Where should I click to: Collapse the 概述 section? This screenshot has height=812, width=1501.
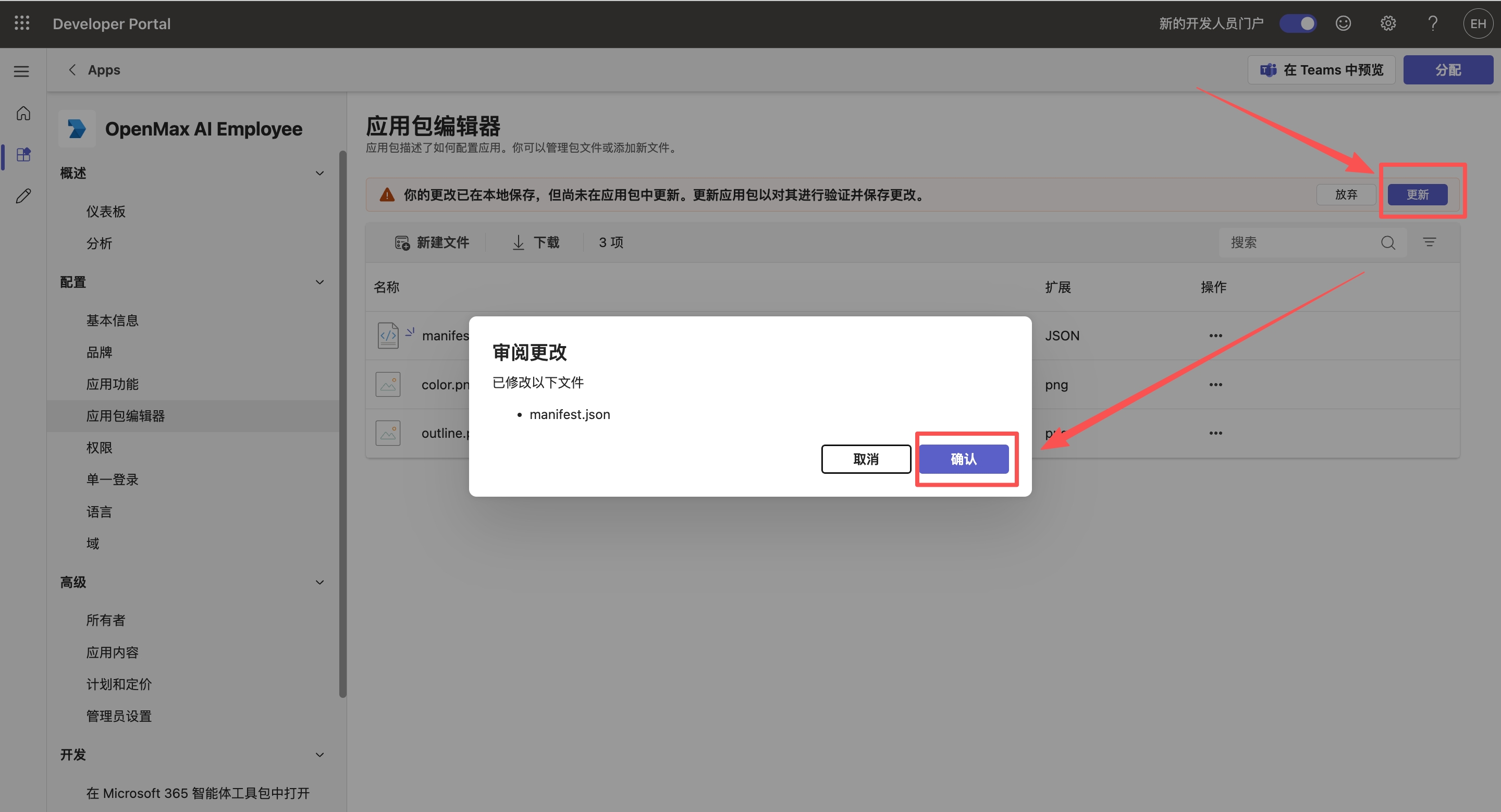pos(319,173)
